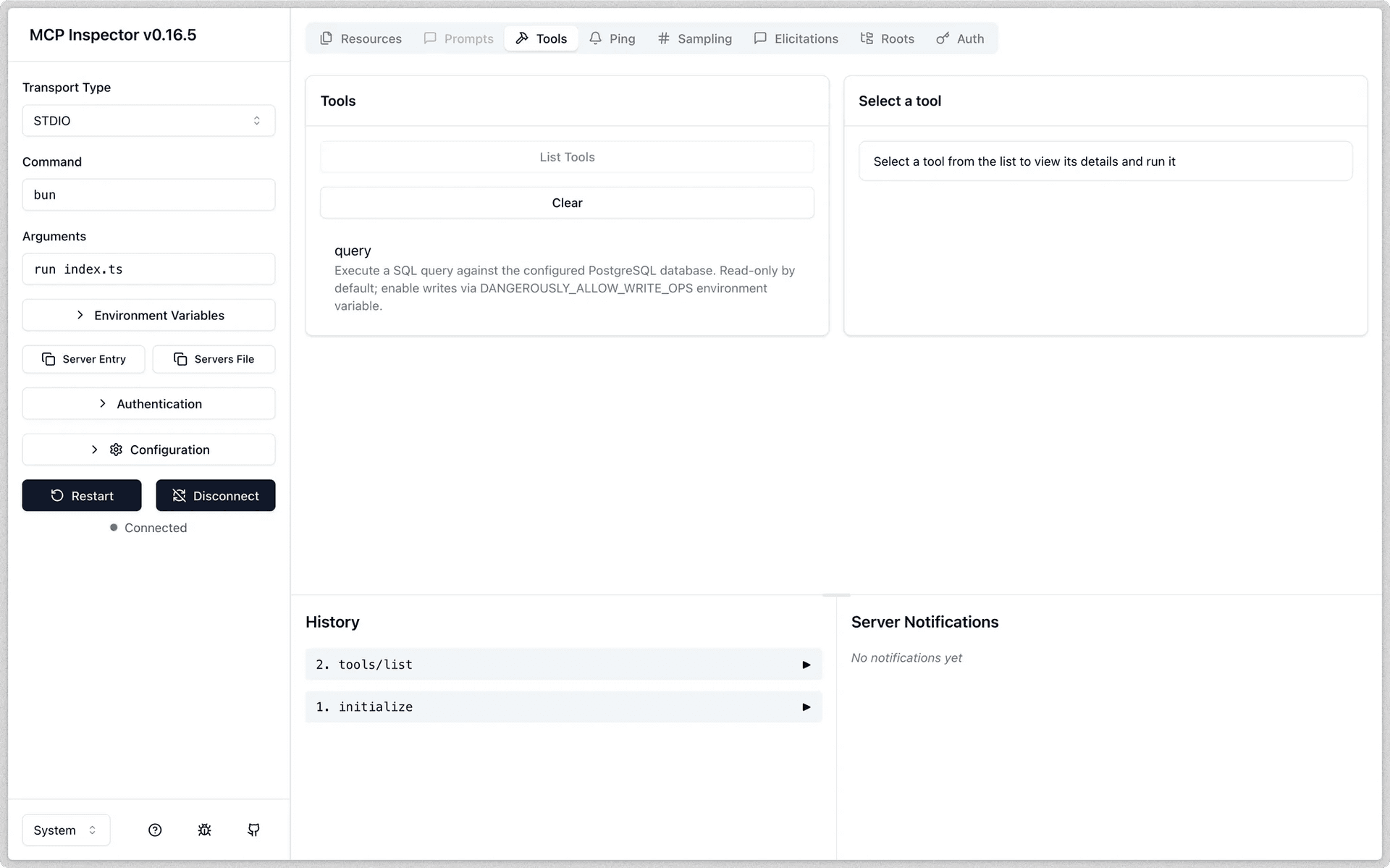Screen dimensions: 1390x868
Task: Open the Roots tab
Action: (887, 38)
